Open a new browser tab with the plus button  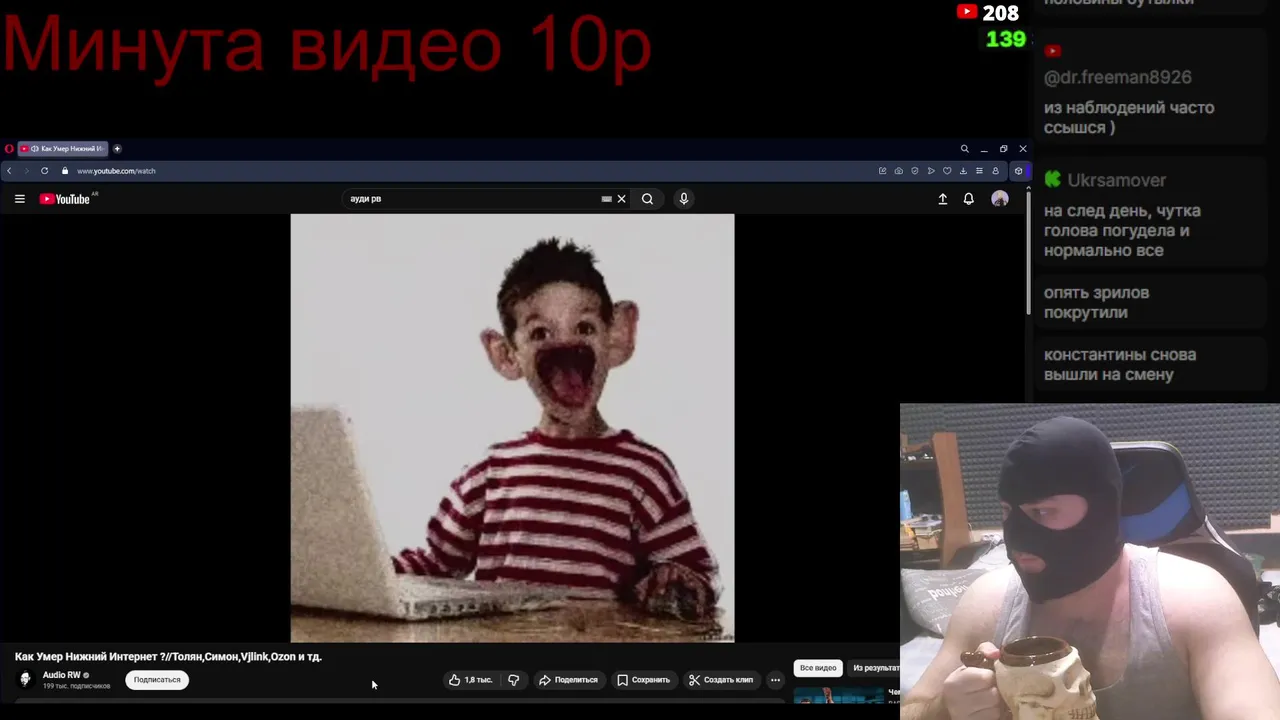tap(117, 148)
